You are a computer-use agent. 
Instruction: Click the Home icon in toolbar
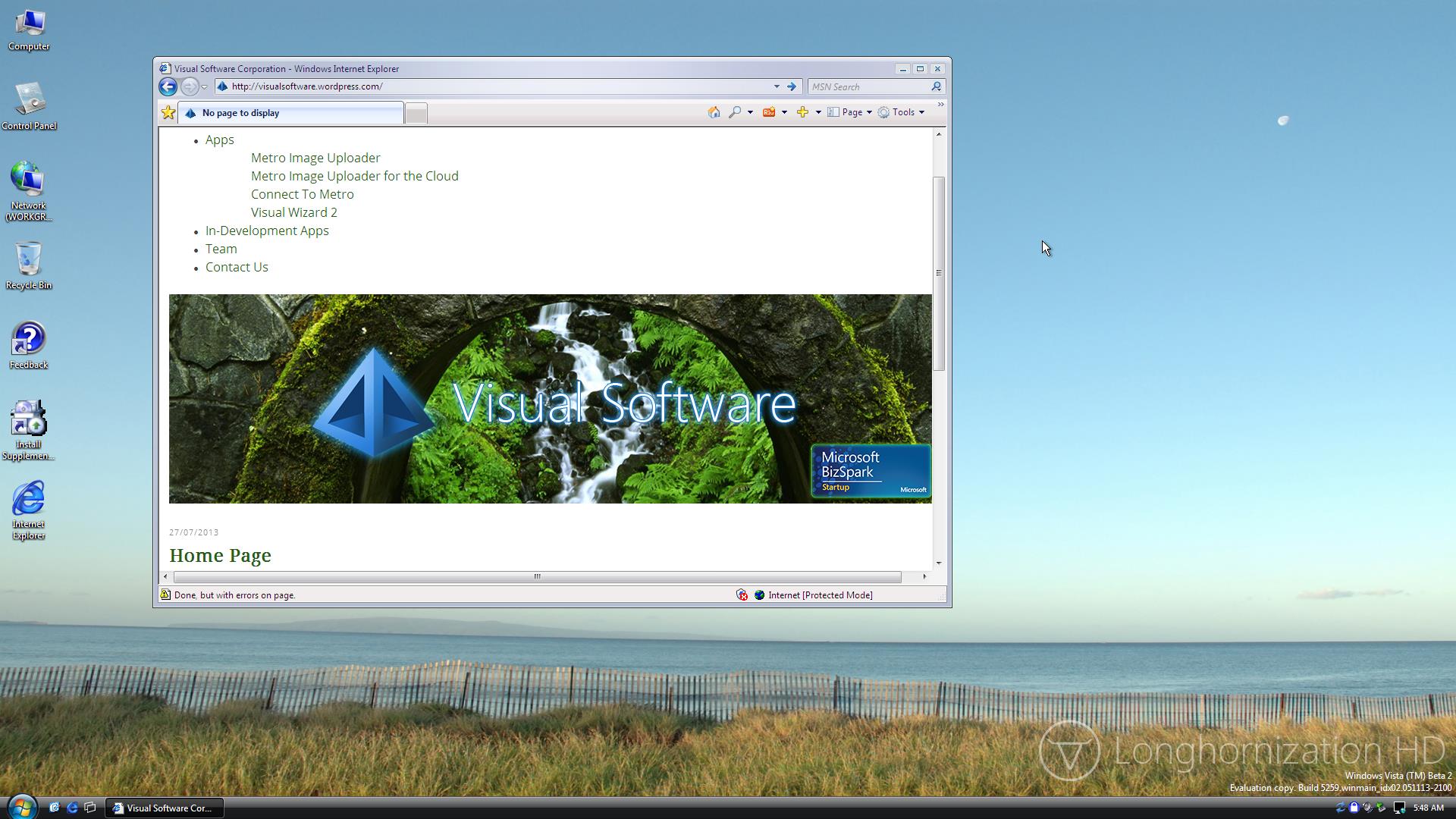click(x=714, y=112)
